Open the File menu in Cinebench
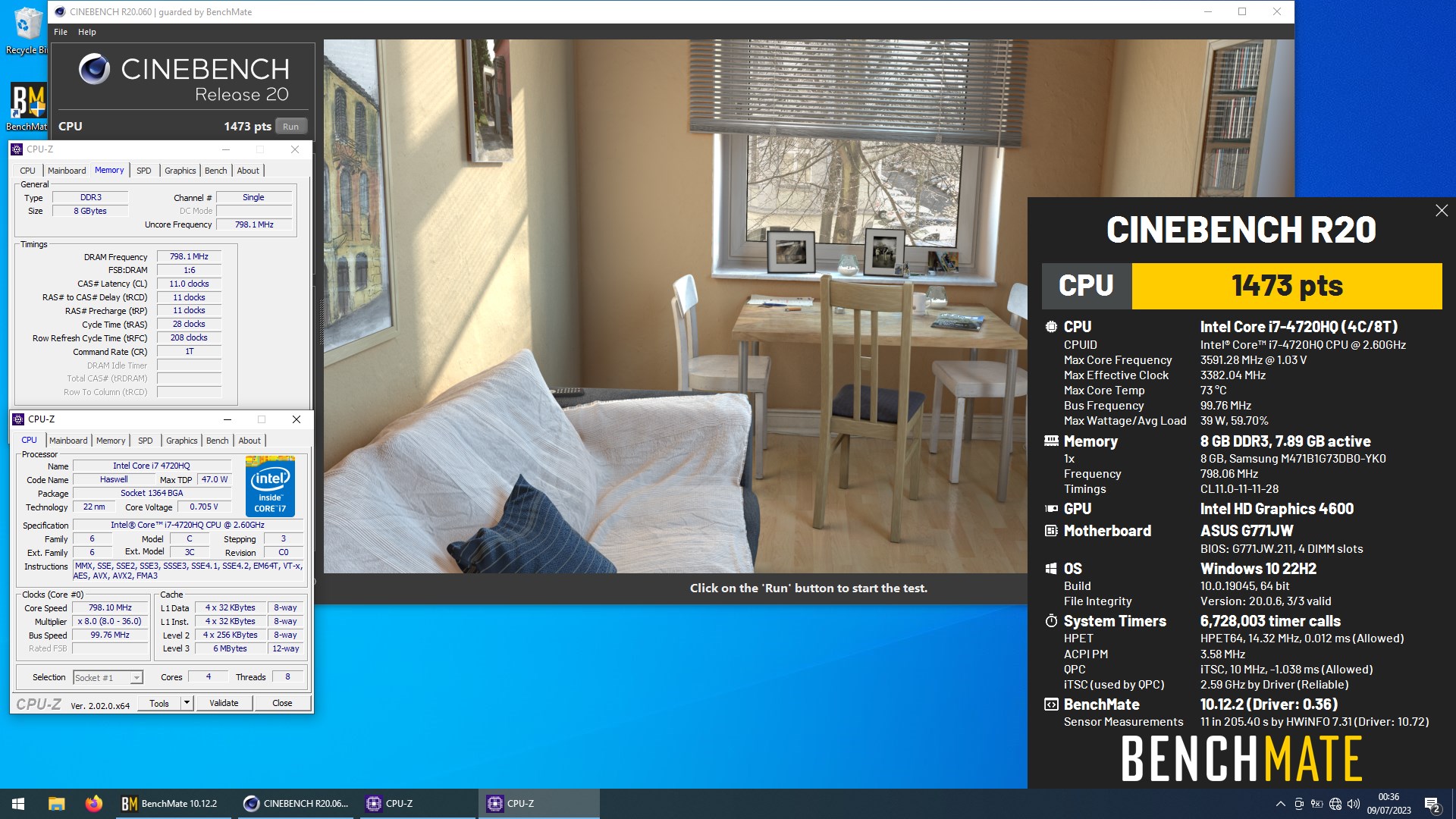 [61, 32]
